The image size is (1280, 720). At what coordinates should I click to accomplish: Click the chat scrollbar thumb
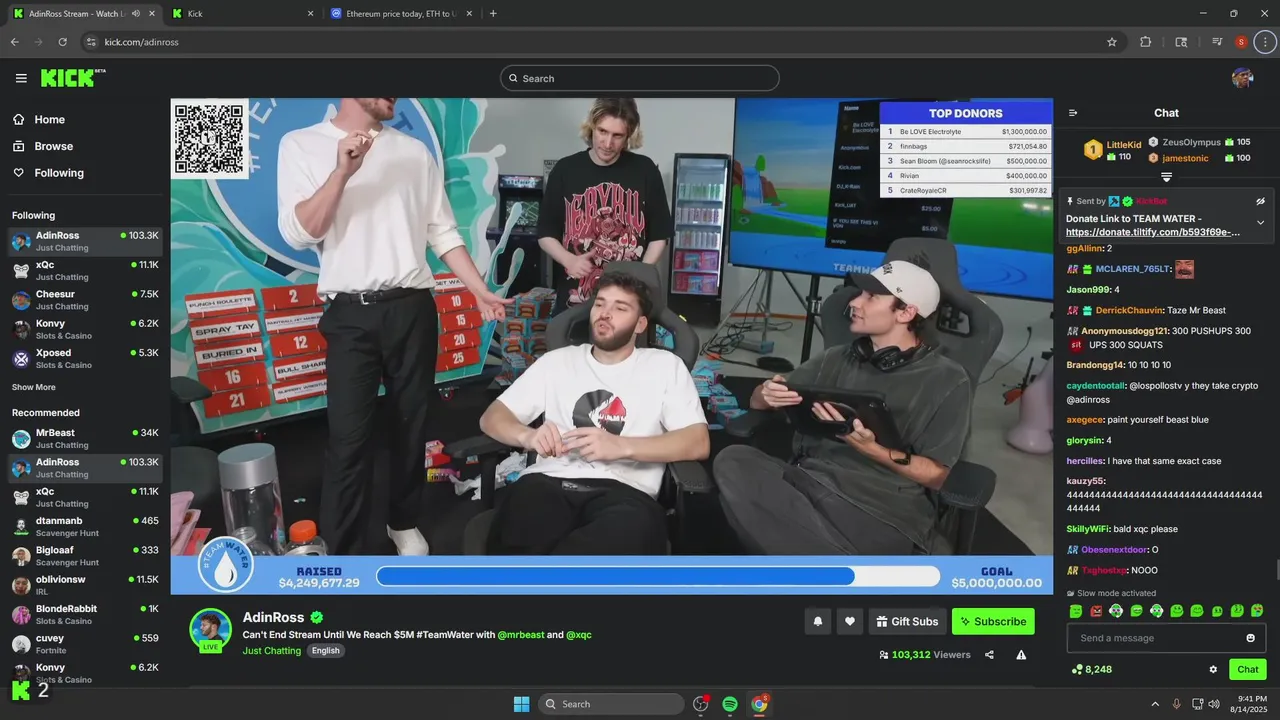coord(1276,571)
